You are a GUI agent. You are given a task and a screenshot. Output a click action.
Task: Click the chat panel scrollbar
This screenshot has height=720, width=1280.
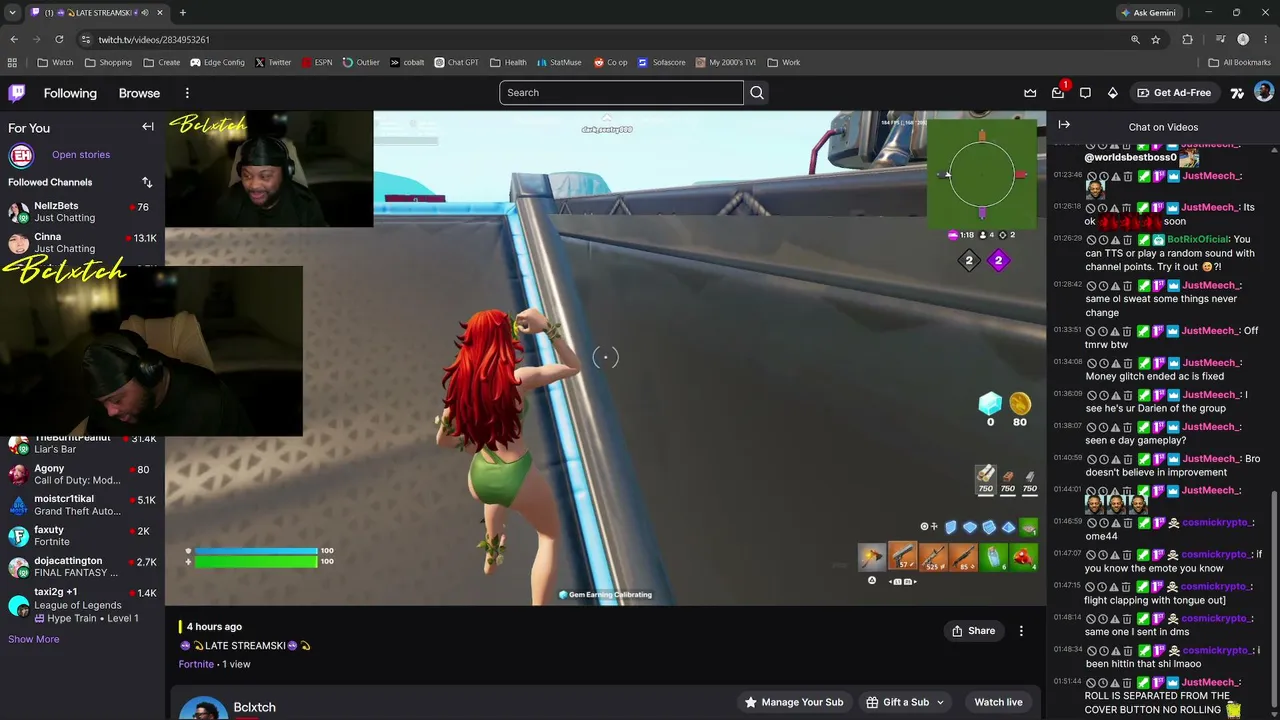coord(1274,598)
